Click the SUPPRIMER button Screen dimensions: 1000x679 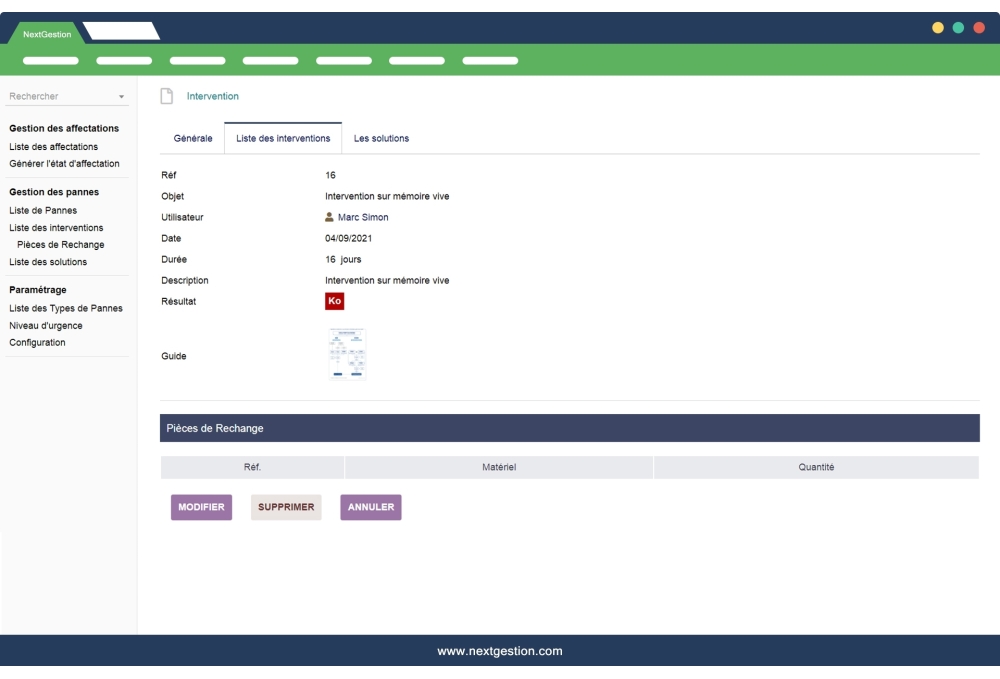(286, 507)
